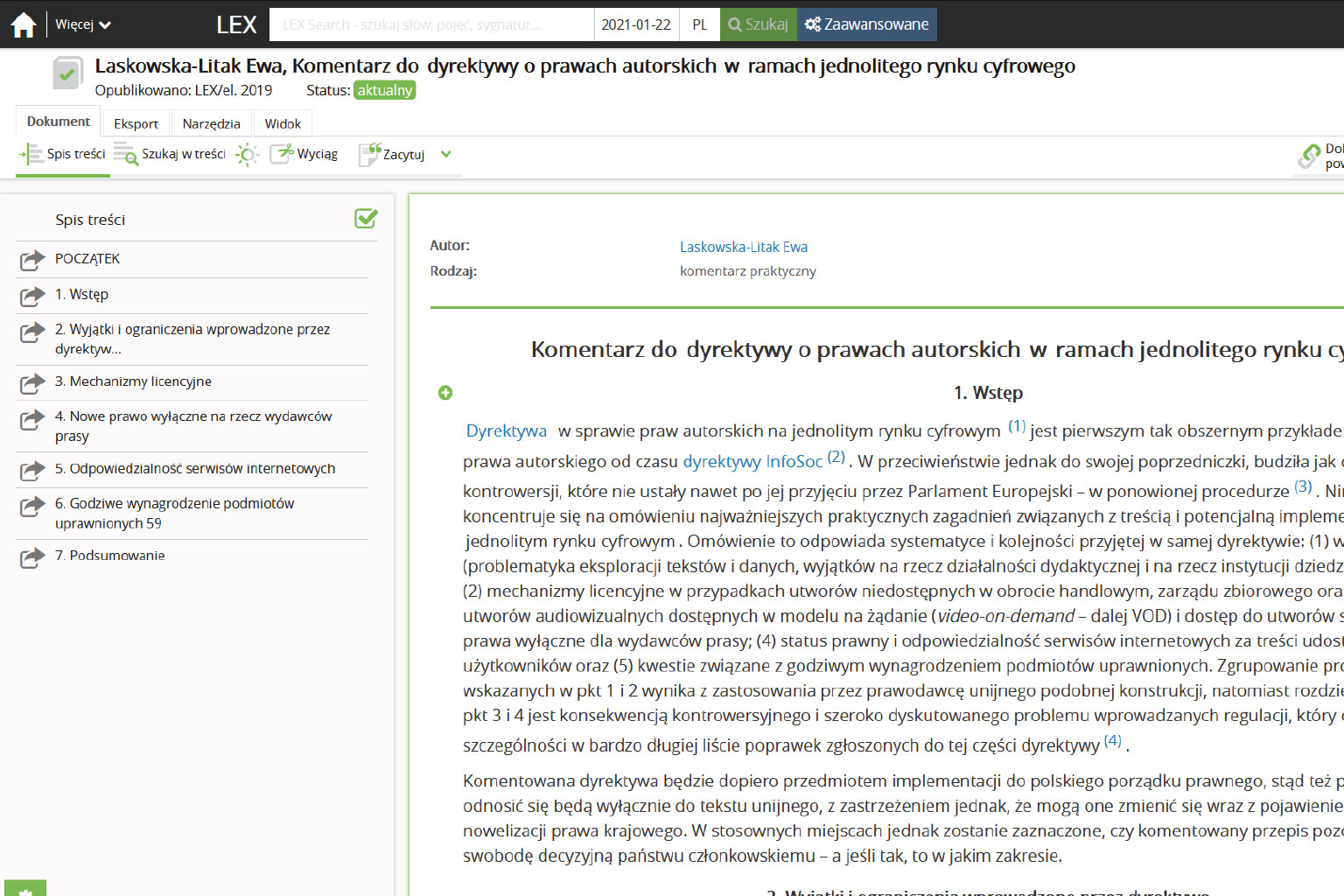1344x896 pixels.
Task: Expand the Więcej dropdown menu
Action: pyautogui.click(x=82, y=24)
